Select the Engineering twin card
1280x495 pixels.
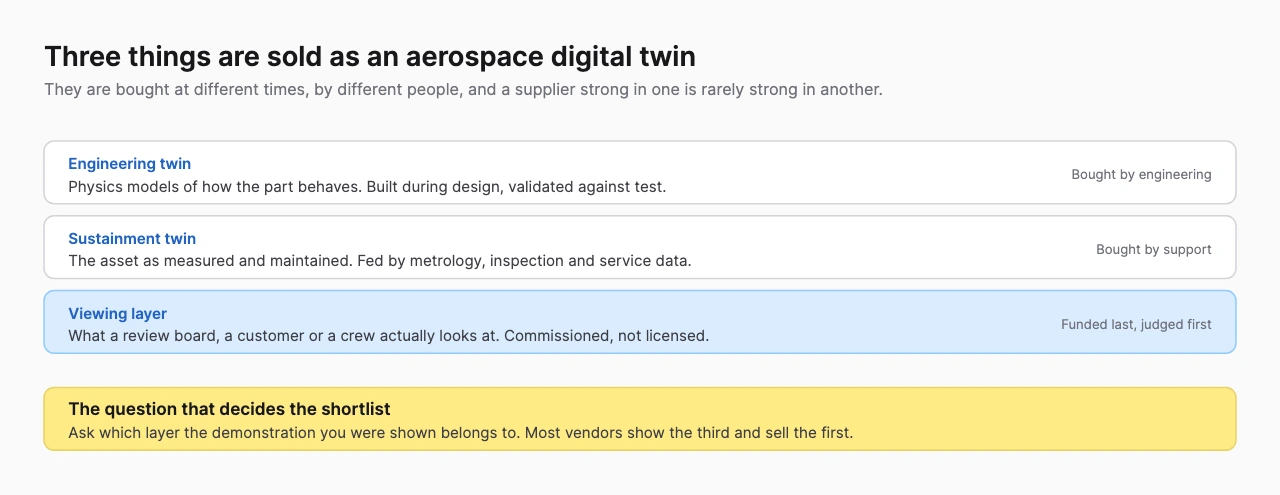640,172
